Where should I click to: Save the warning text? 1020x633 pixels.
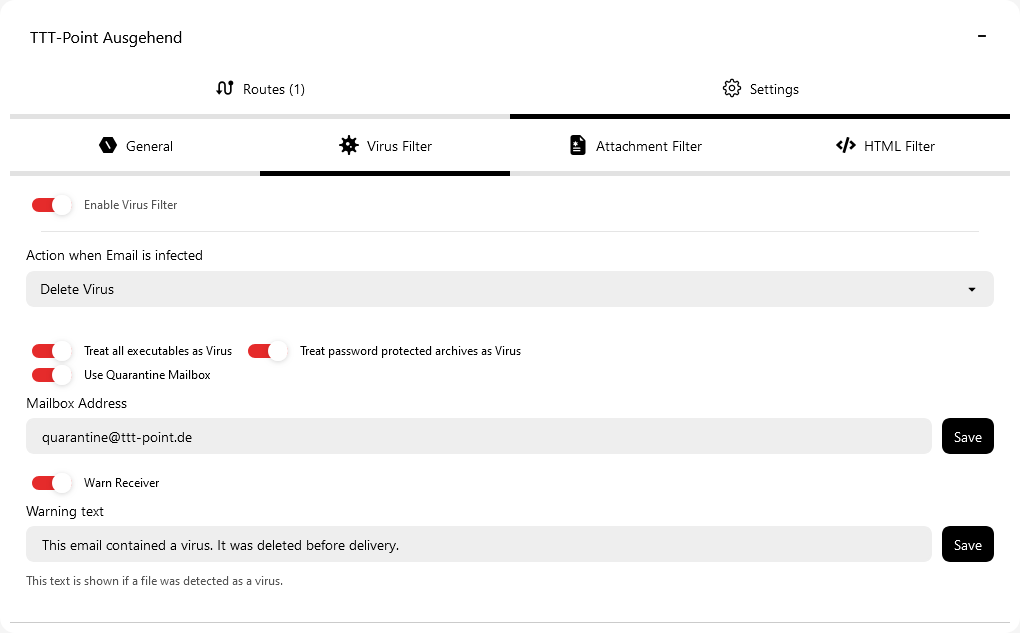point(967,545)
